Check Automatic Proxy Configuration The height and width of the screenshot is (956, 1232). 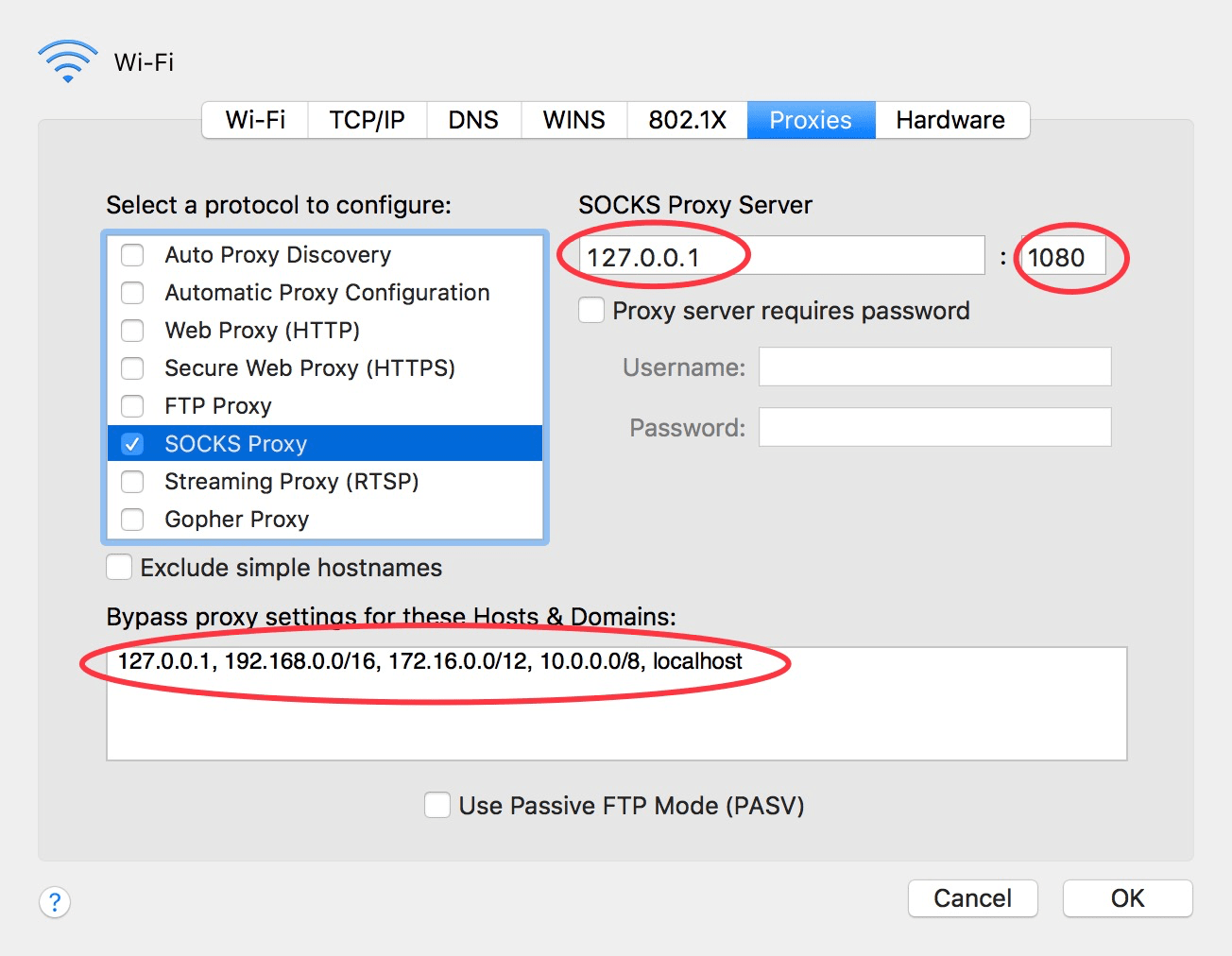(132, 293)
